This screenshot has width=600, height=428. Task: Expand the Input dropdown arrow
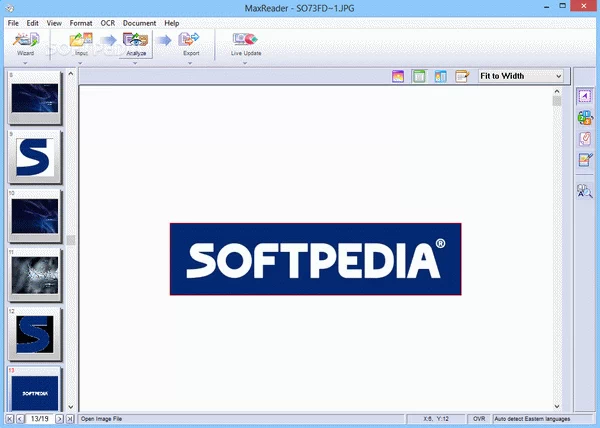coord(80,63)
